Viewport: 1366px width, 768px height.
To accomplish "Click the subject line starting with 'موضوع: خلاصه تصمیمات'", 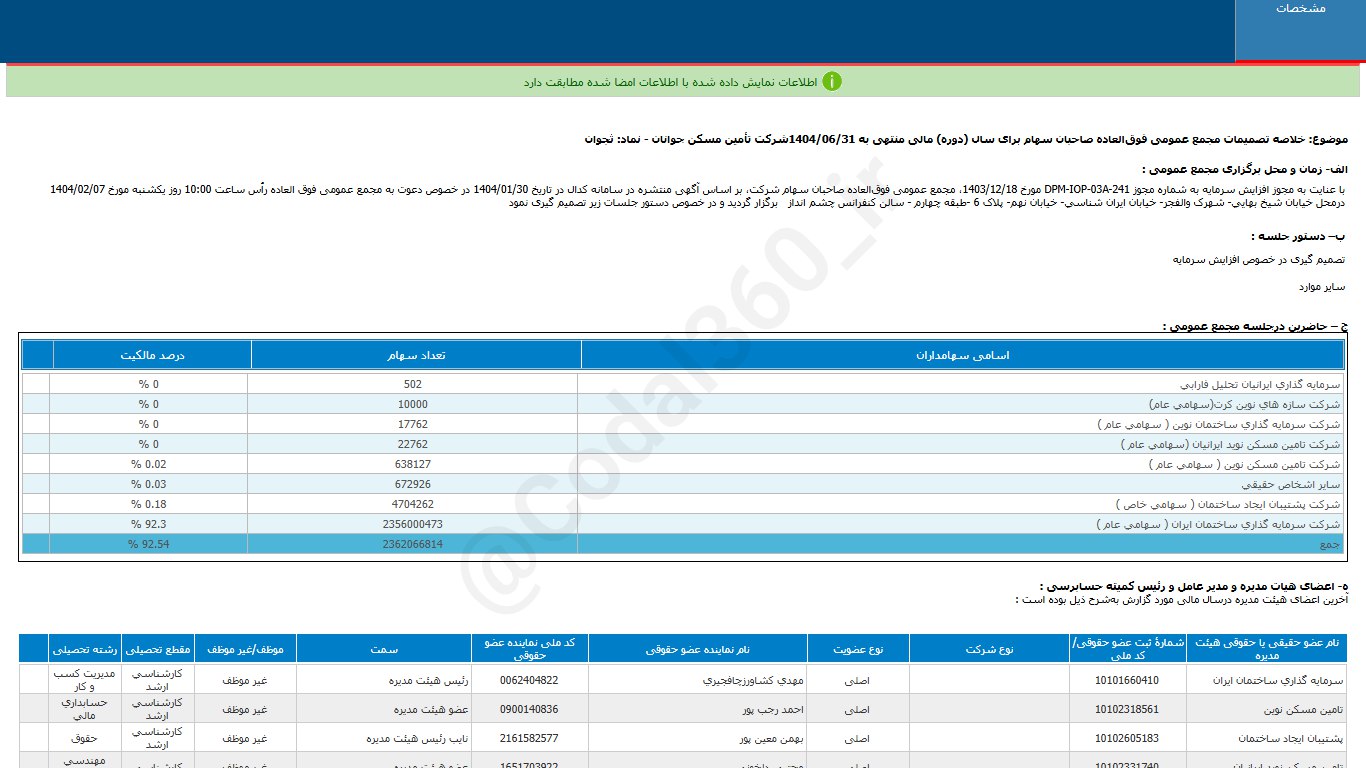I will tap(966, 140).
